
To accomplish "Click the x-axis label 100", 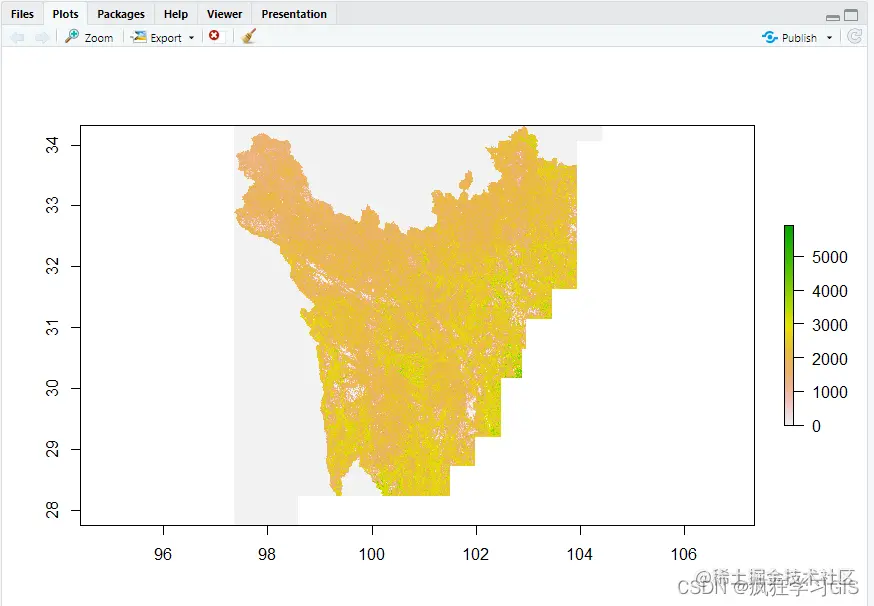I will 372,554.
